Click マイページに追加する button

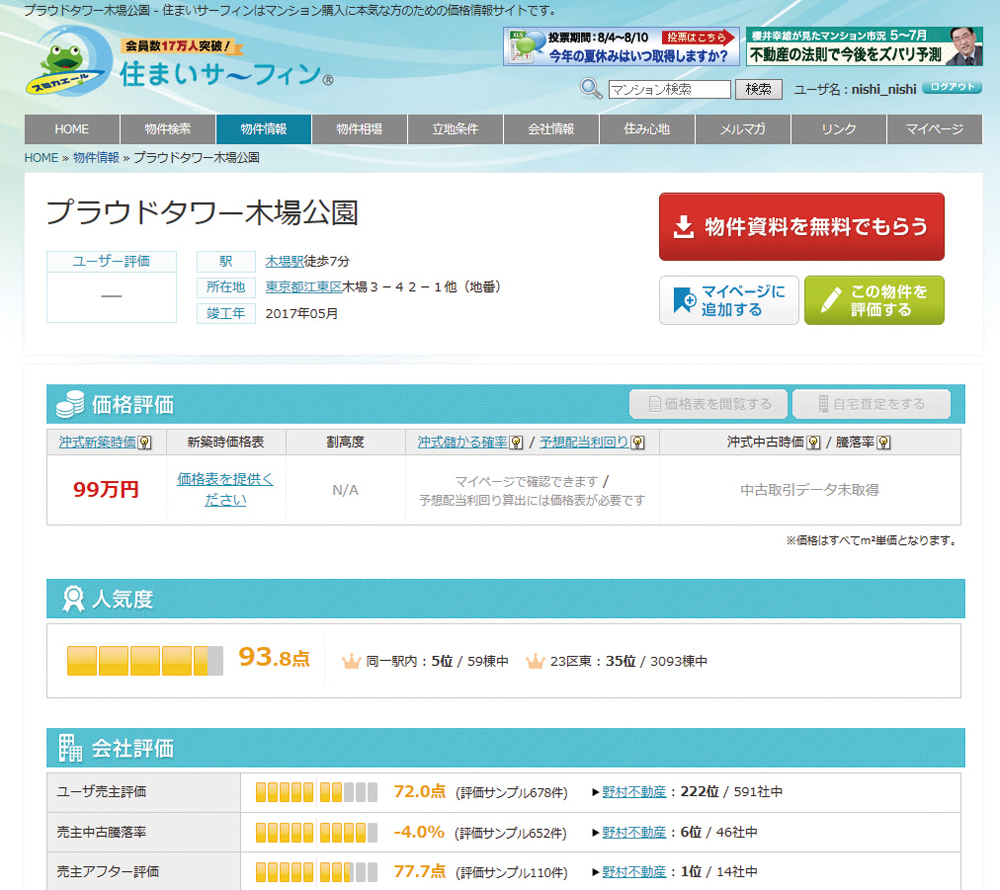[x=729, y=300]
